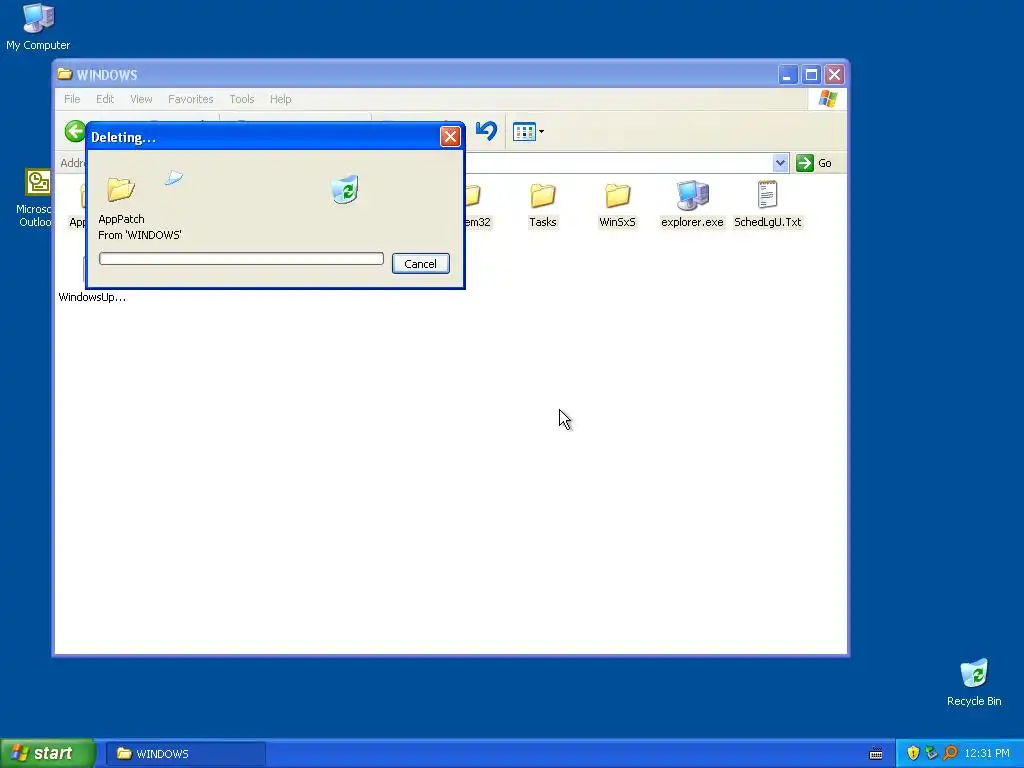The width and height of the screenshot is (1024, 768).
Task: Click the deleting progress bar
Action: 241,259
